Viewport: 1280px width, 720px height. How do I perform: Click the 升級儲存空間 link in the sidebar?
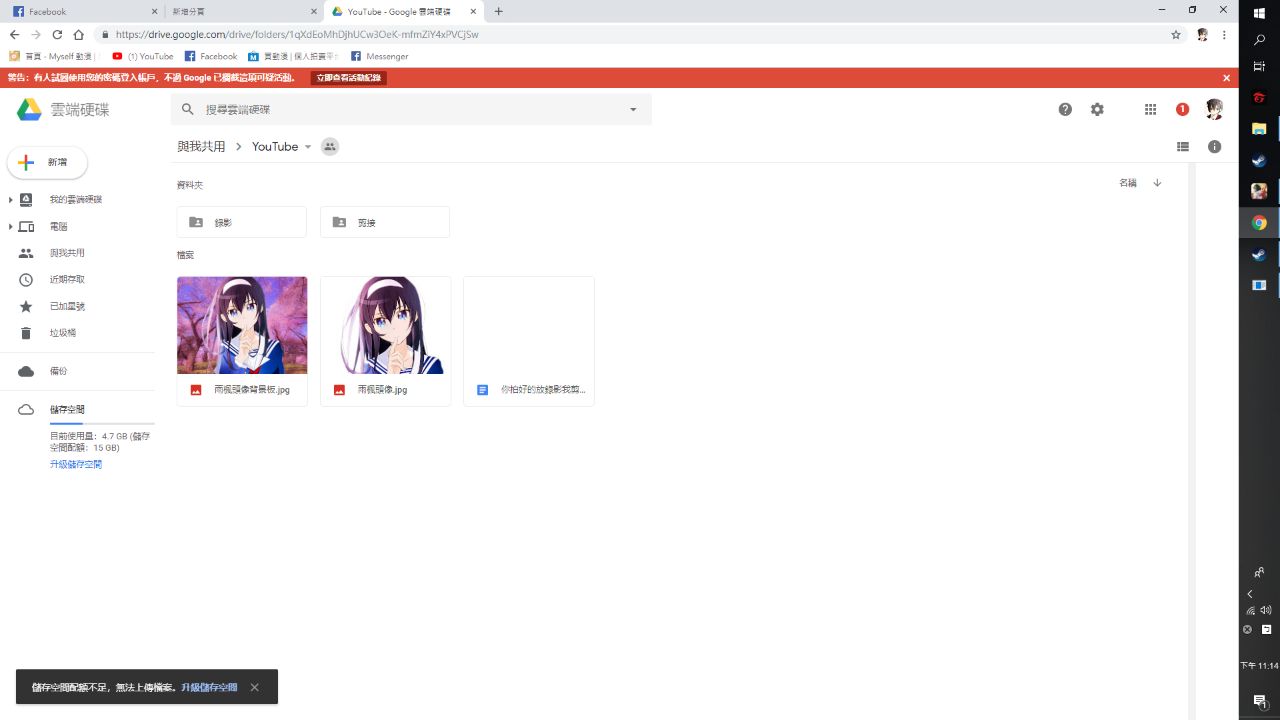[x=76, y=464]
